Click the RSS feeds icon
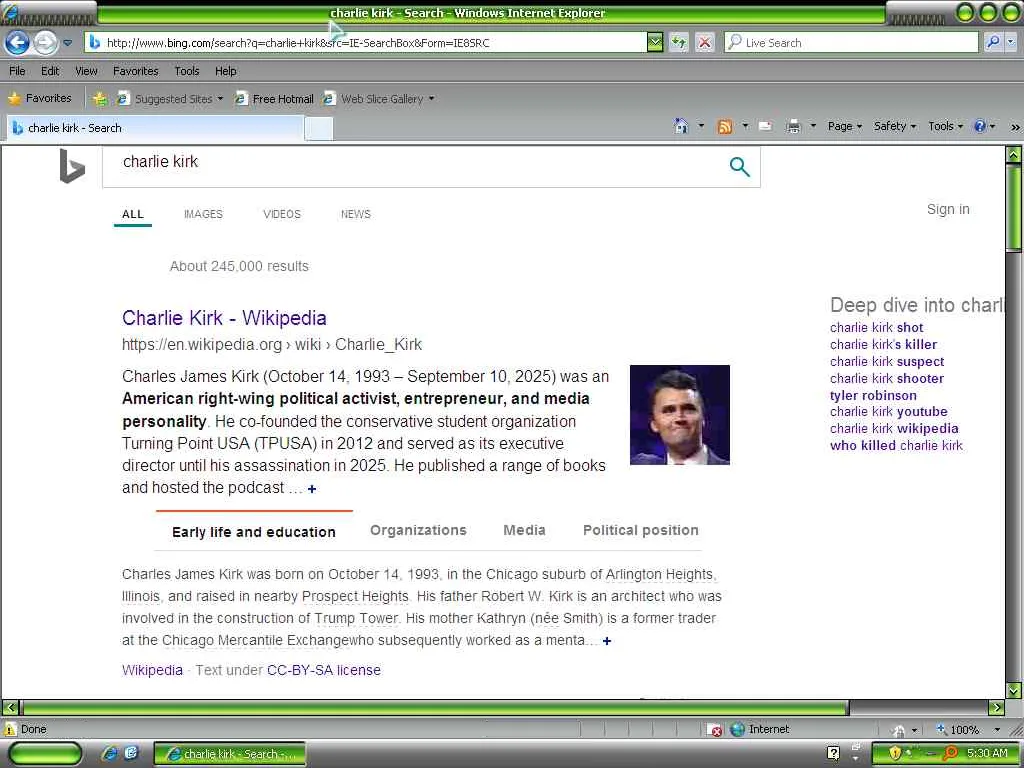The image size is (1024, 768). click(724, 127)
